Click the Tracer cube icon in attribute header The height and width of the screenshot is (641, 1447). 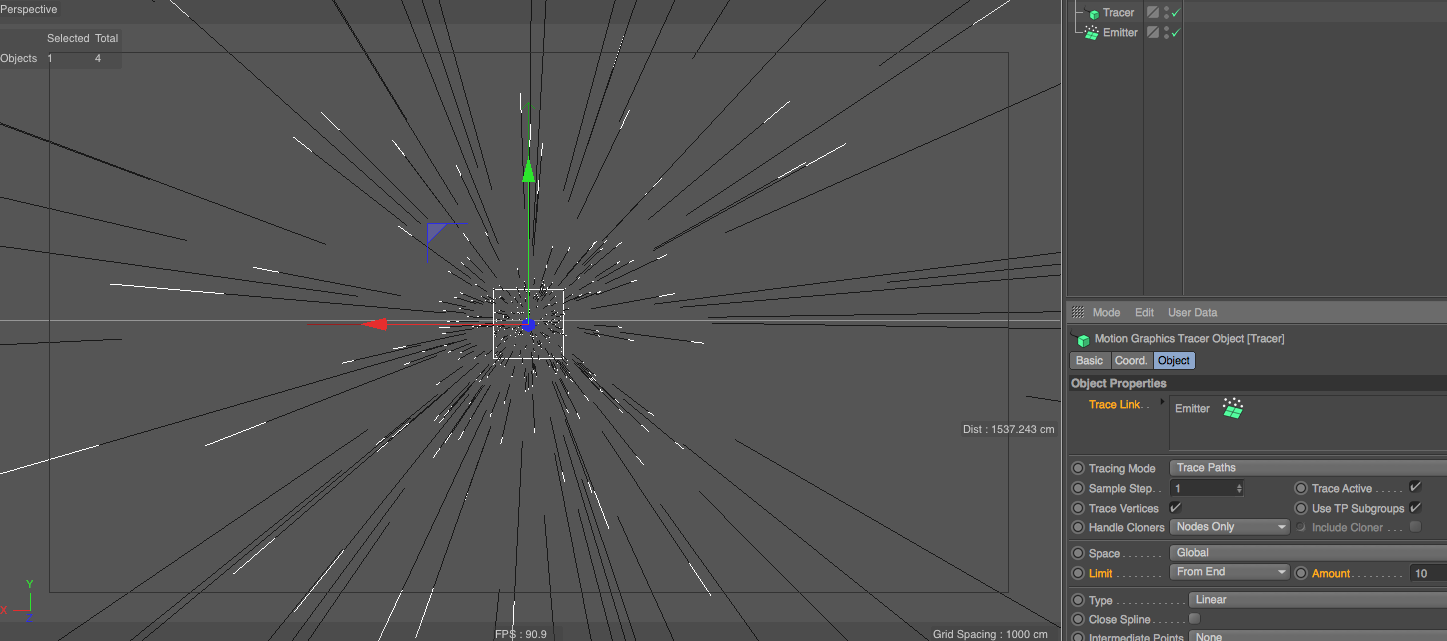[1083, 340]
